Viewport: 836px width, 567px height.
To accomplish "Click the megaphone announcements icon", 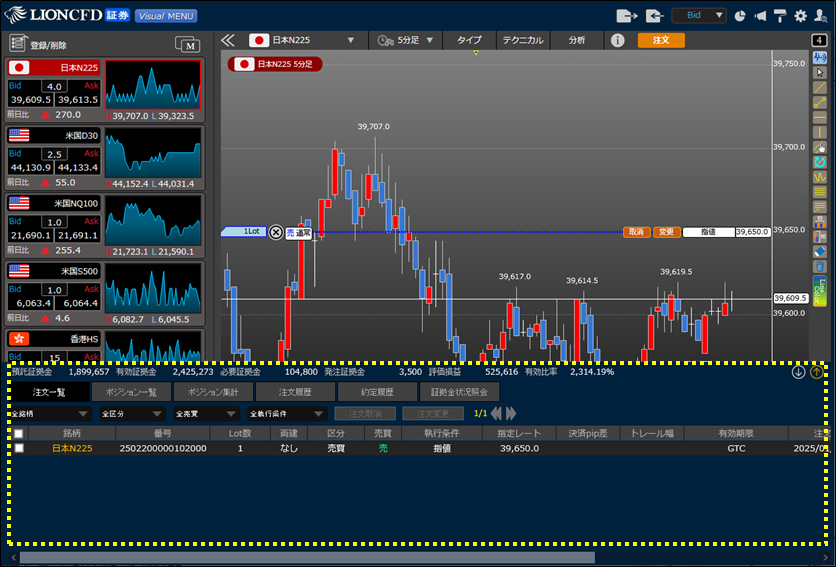I will (760, 16).
